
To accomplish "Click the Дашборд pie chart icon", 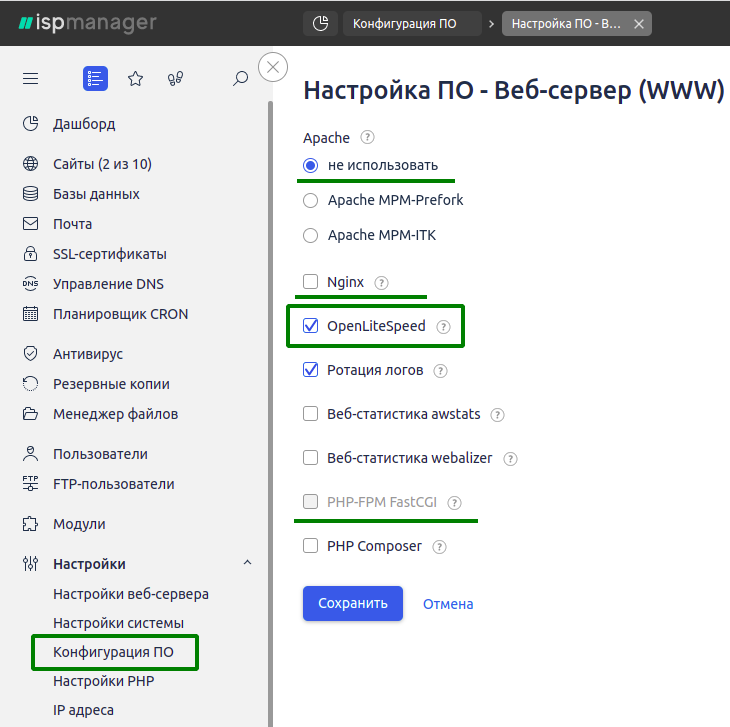I will coord(31,124).
